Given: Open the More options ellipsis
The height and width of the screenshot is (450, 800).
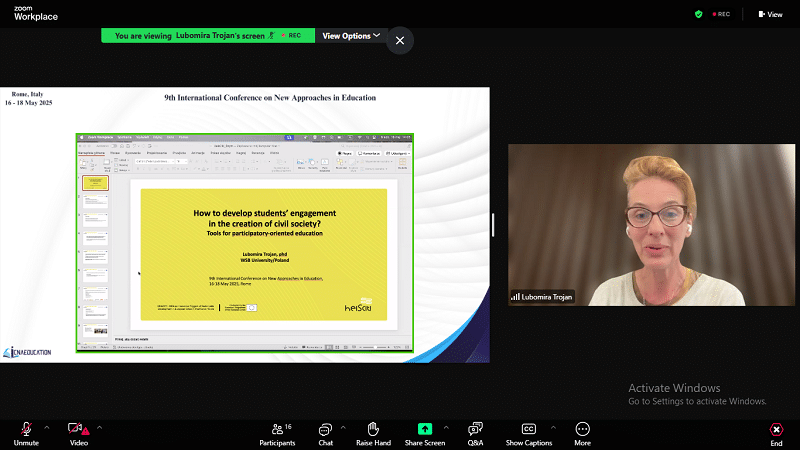Looking at the screenshot, I should click(x=582, y=428).
